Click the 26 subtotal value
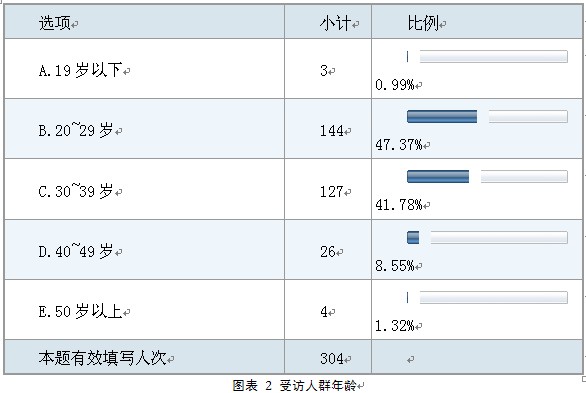586x393 pixels. pos(327,252)
